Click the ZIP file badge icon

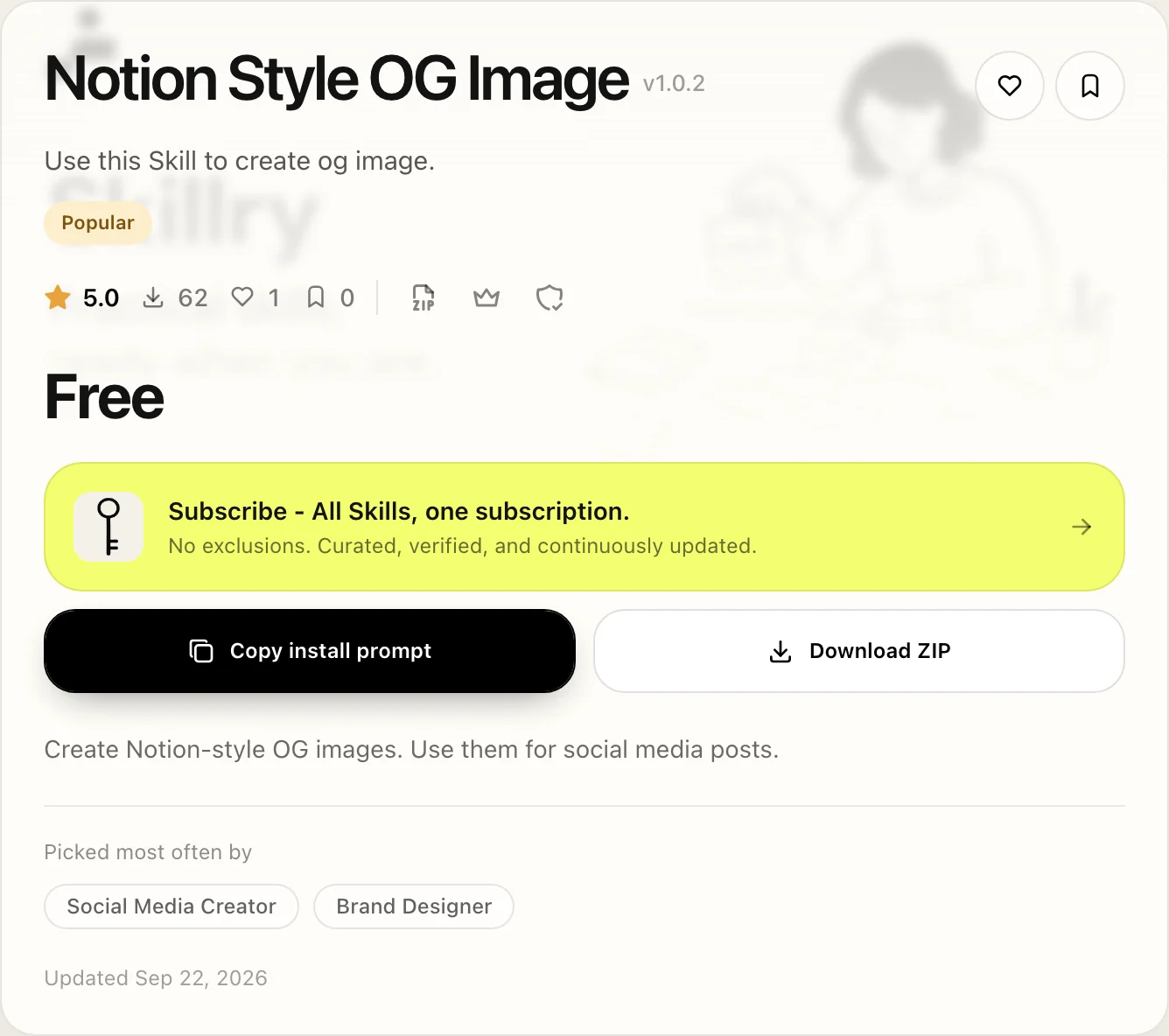coord(423,297)
